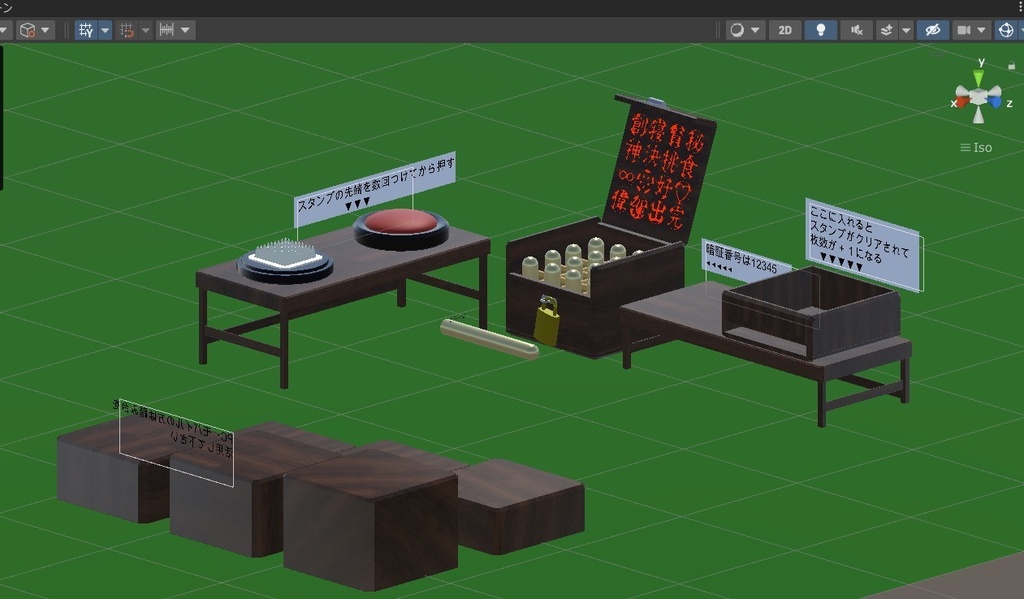Toggle scene lighting lightbulb button
Screen dimensions: 1024x599
click(x=821, y=30)
